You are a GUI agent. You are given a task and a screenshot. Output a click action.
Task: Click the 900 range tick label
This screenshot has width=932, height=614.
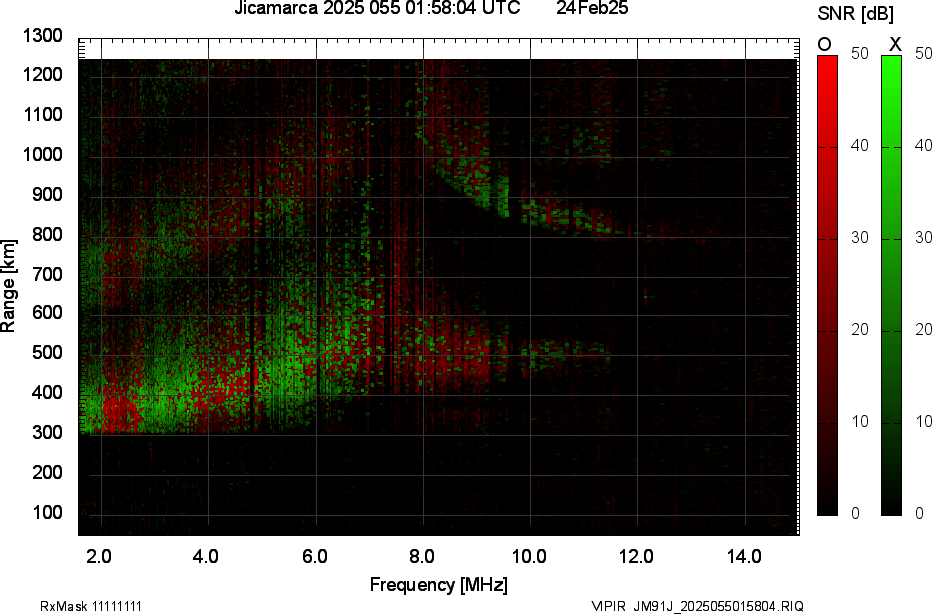(x=48, y=194)
